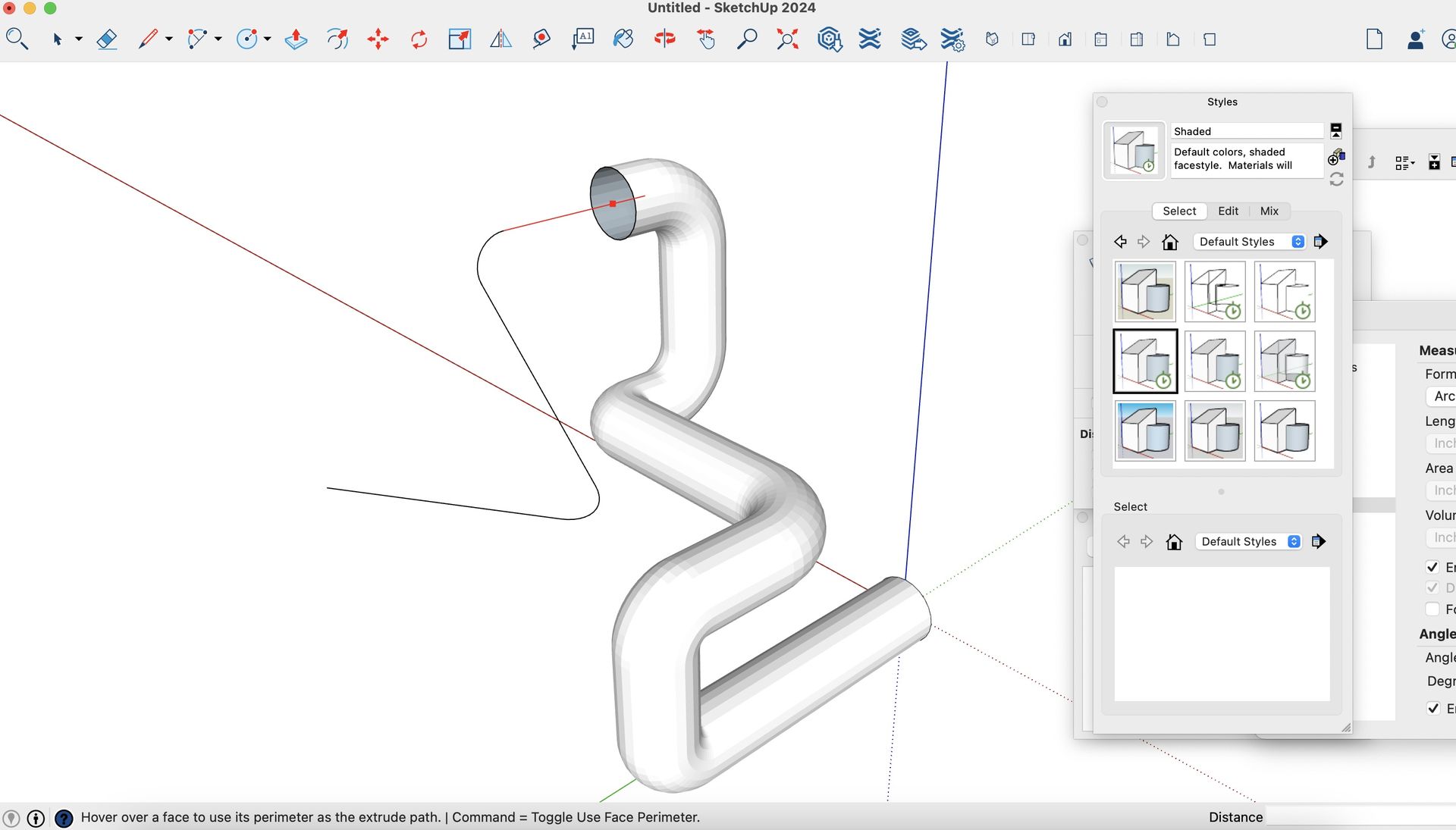Click the Update Style refresh button
Screen dimensions: 1456x830
tap(1336, 180)
